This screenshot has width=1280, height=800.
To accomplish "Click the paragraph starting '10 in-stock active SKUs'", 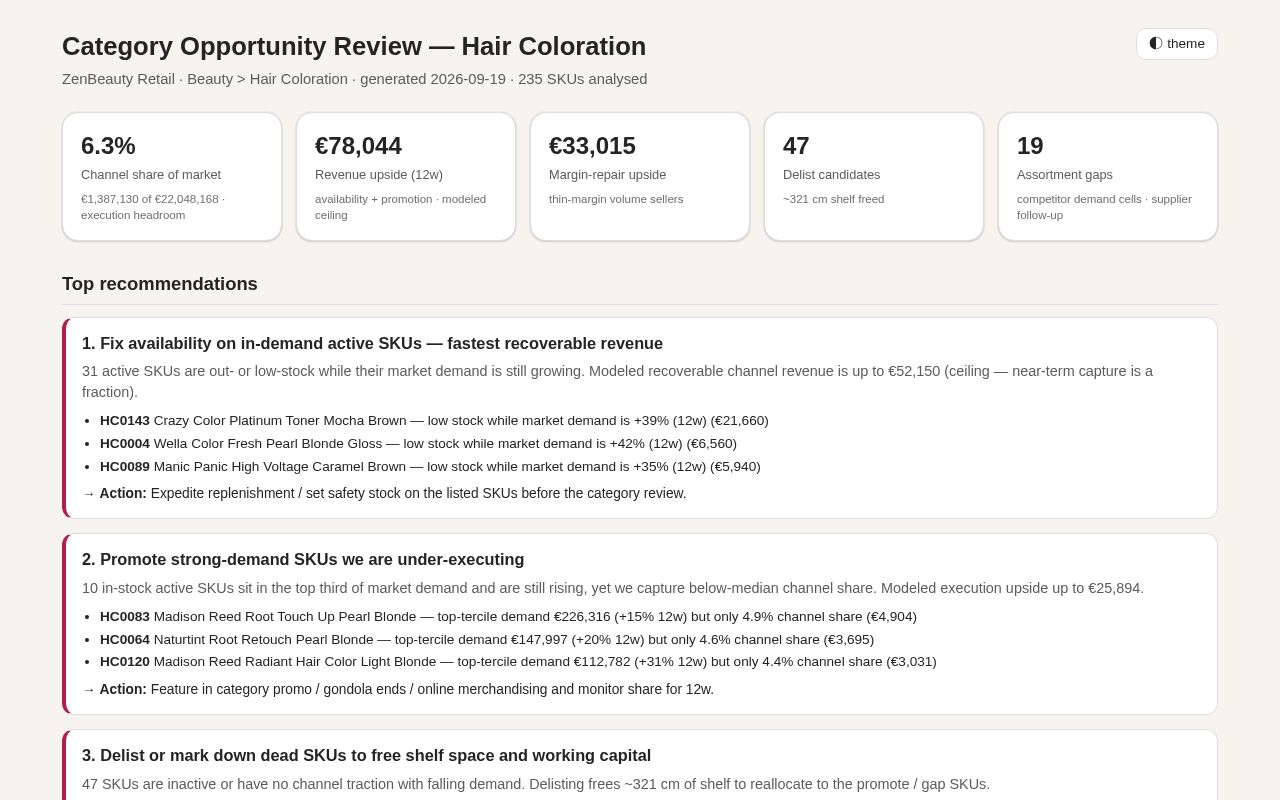I will [x=613, y=588].
